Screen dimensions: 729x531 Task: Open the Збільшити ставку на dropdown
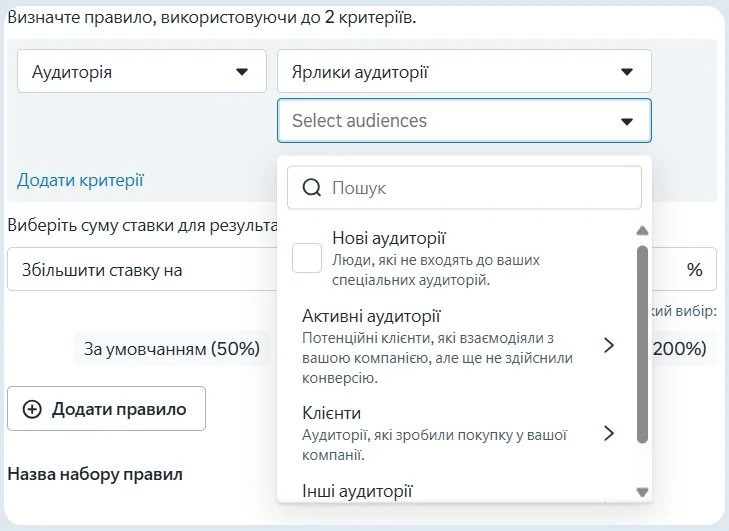142,269
